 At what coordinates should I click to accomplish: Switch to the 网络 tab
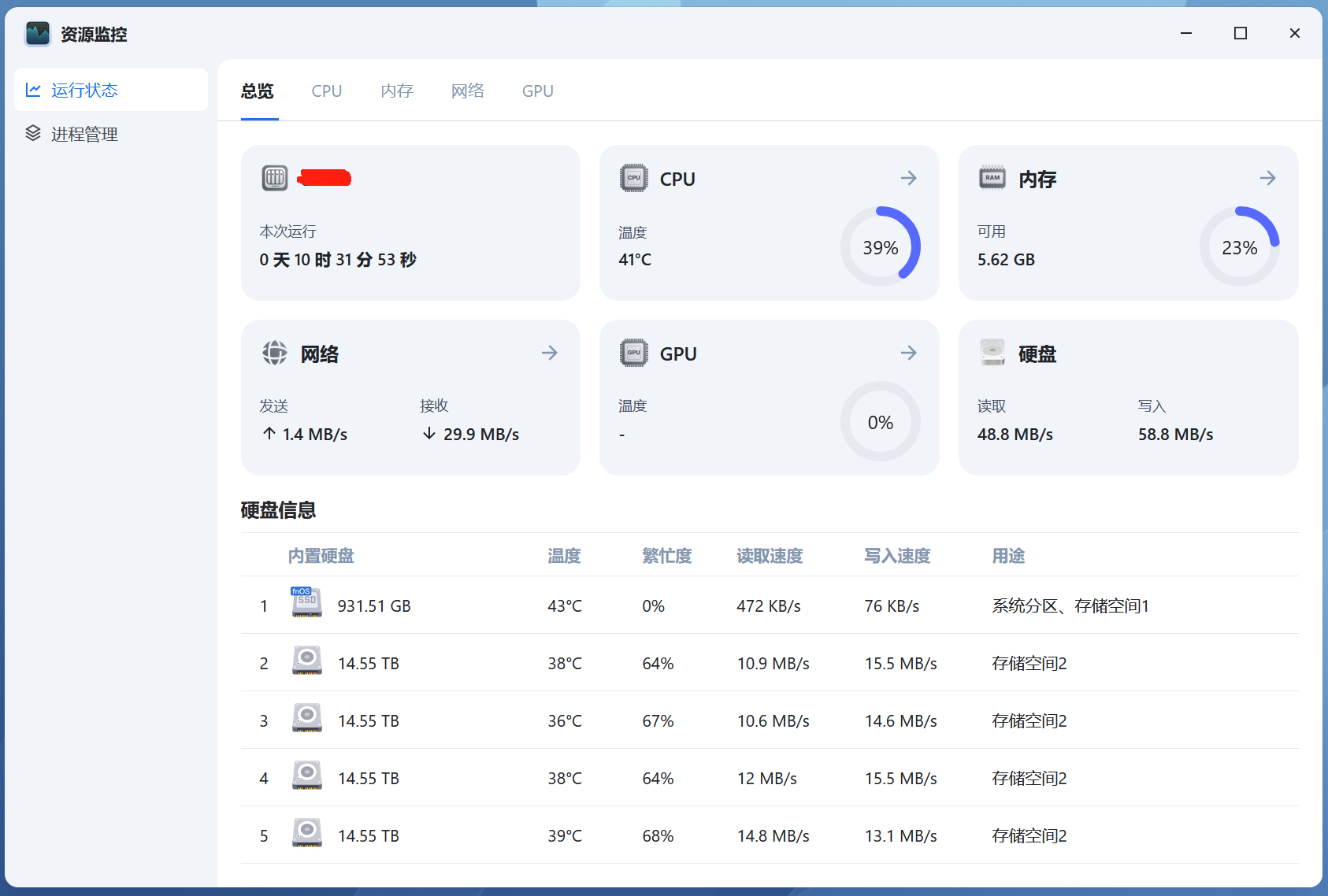[x=468, y=91]
